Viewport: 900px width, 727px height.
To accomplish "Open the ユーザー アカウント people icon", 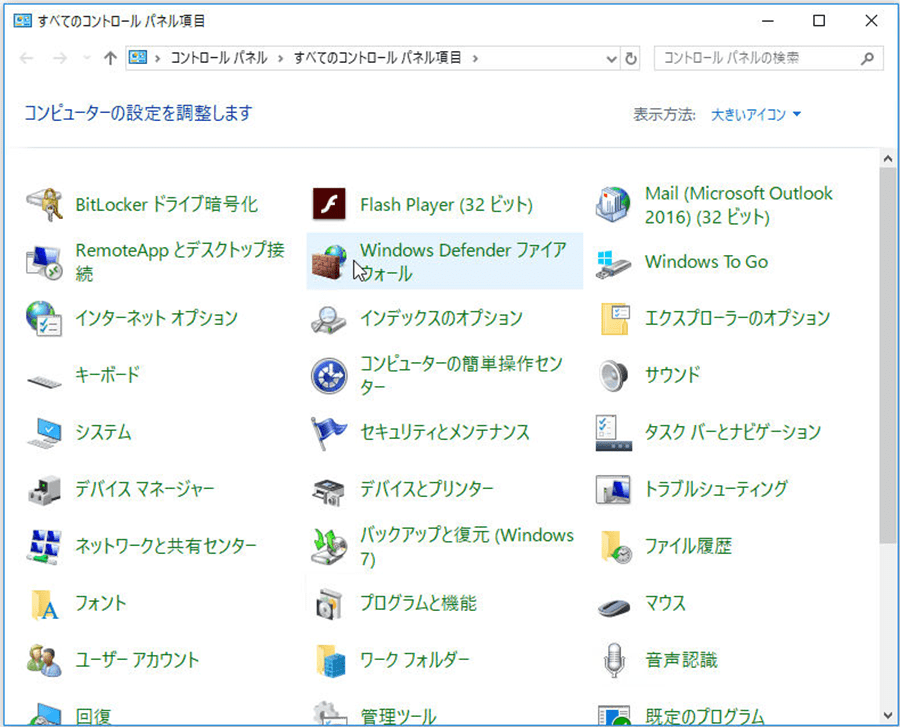I will point(44,661).
